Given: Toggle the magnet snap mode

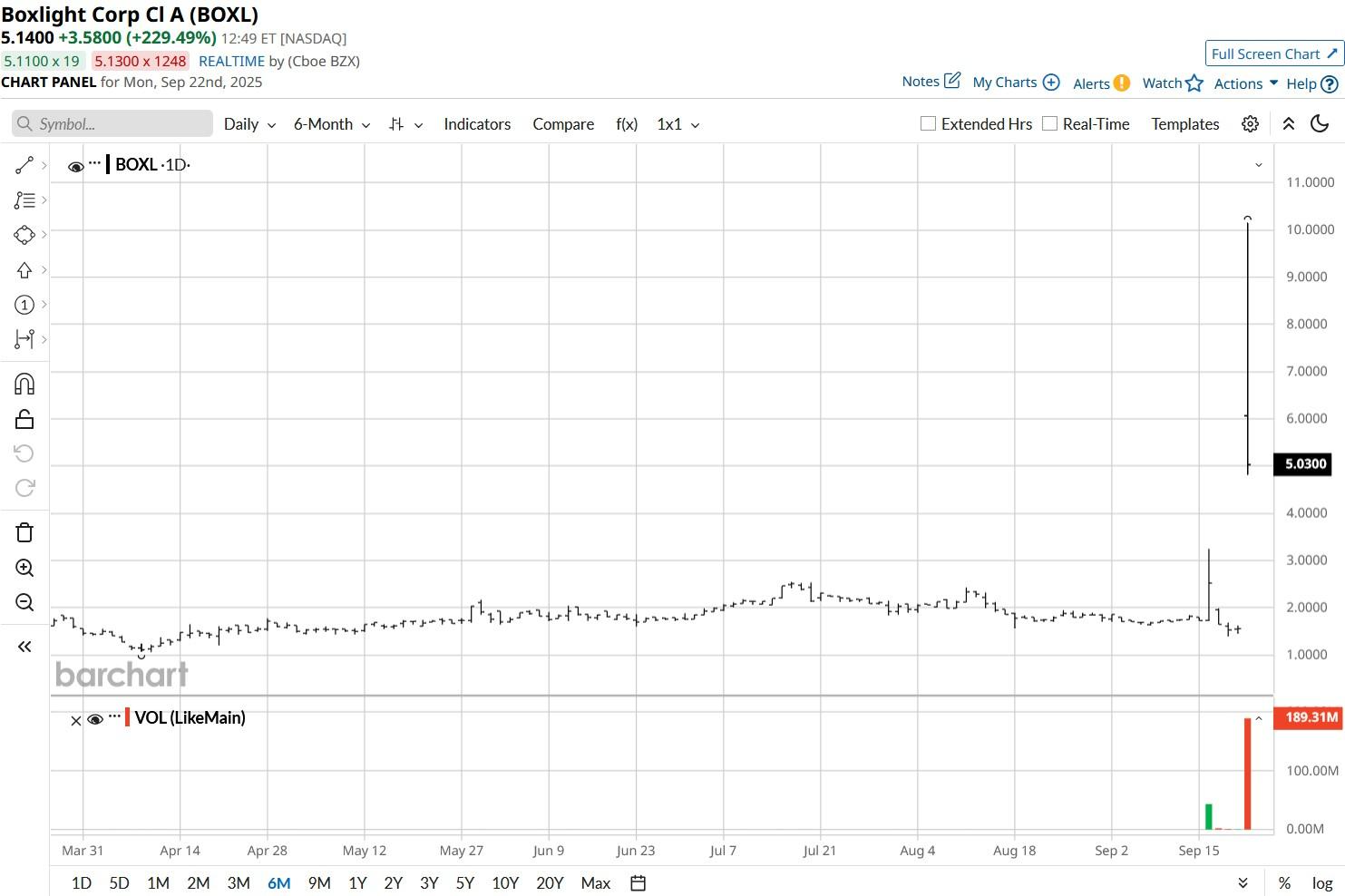Looking at the screenshot, I should [x=24, y=384].
